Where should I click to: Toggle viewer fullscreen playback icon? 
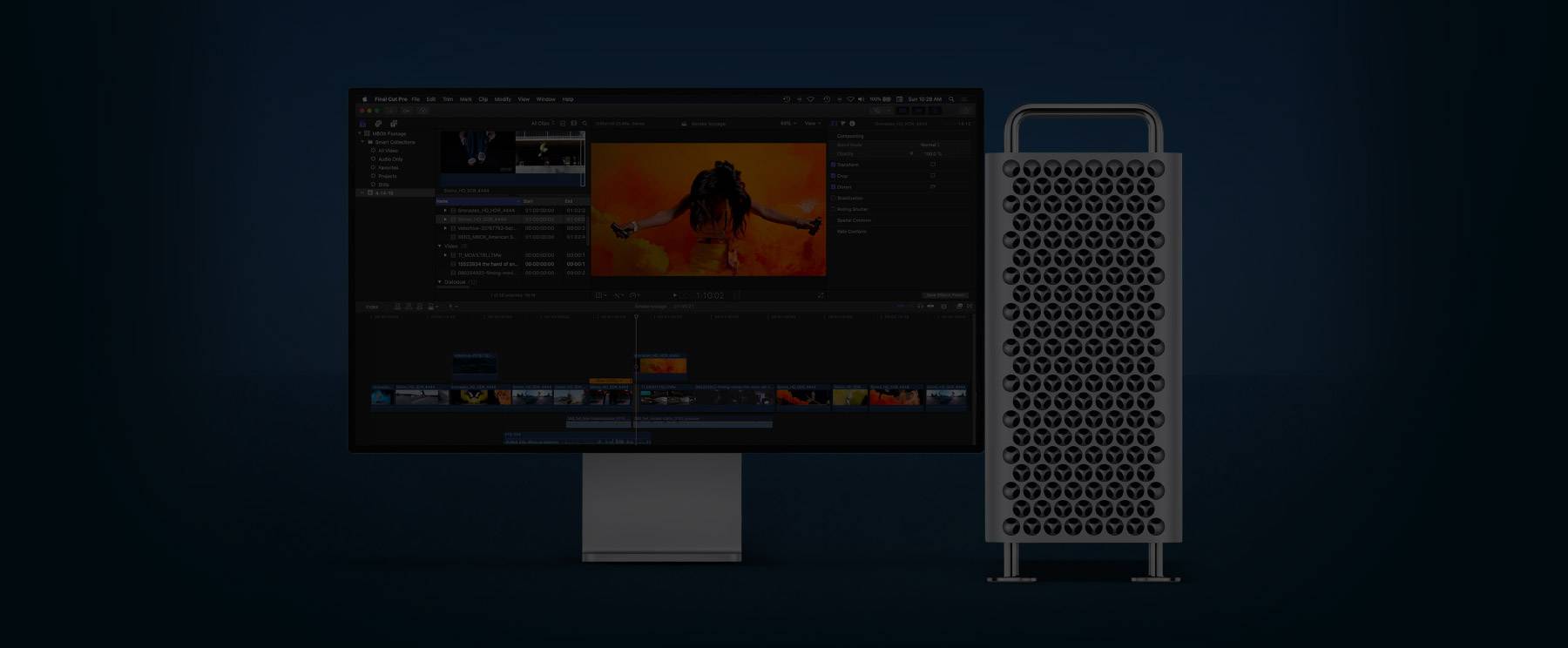(x=820, y=295)
